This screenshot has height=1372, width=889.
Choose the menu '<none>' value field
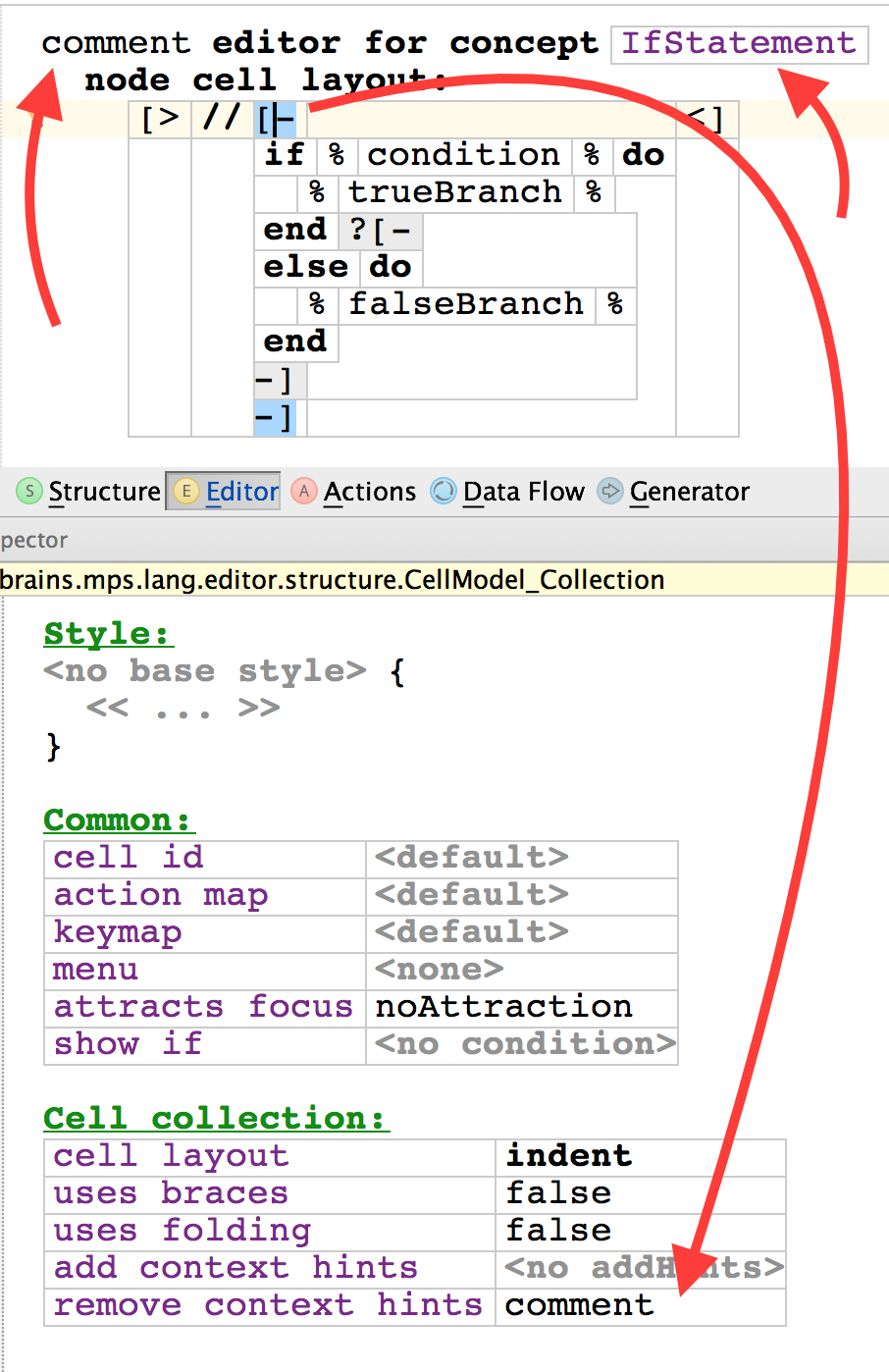439,970
